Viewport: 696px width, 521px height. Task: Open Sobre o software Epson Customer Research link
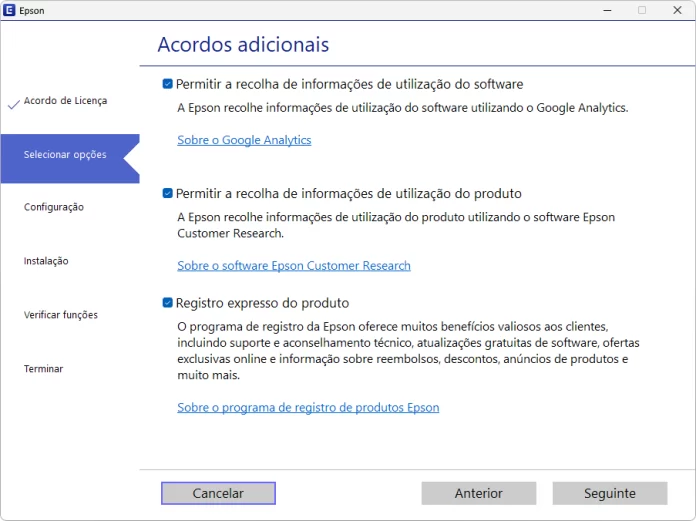(x=294, y=265)
